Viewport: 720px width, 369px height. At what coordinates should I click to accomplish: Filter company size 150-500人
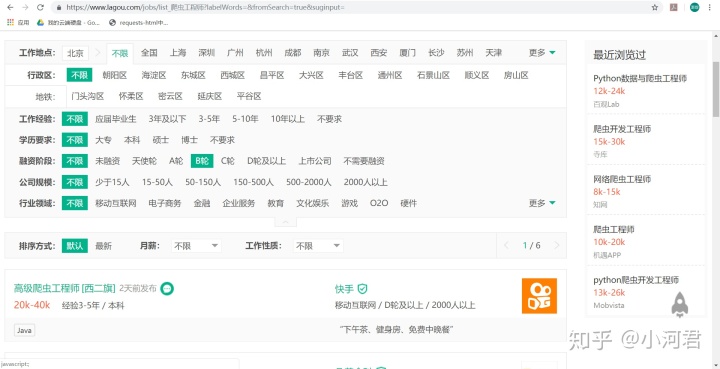(x=253, y=182)
